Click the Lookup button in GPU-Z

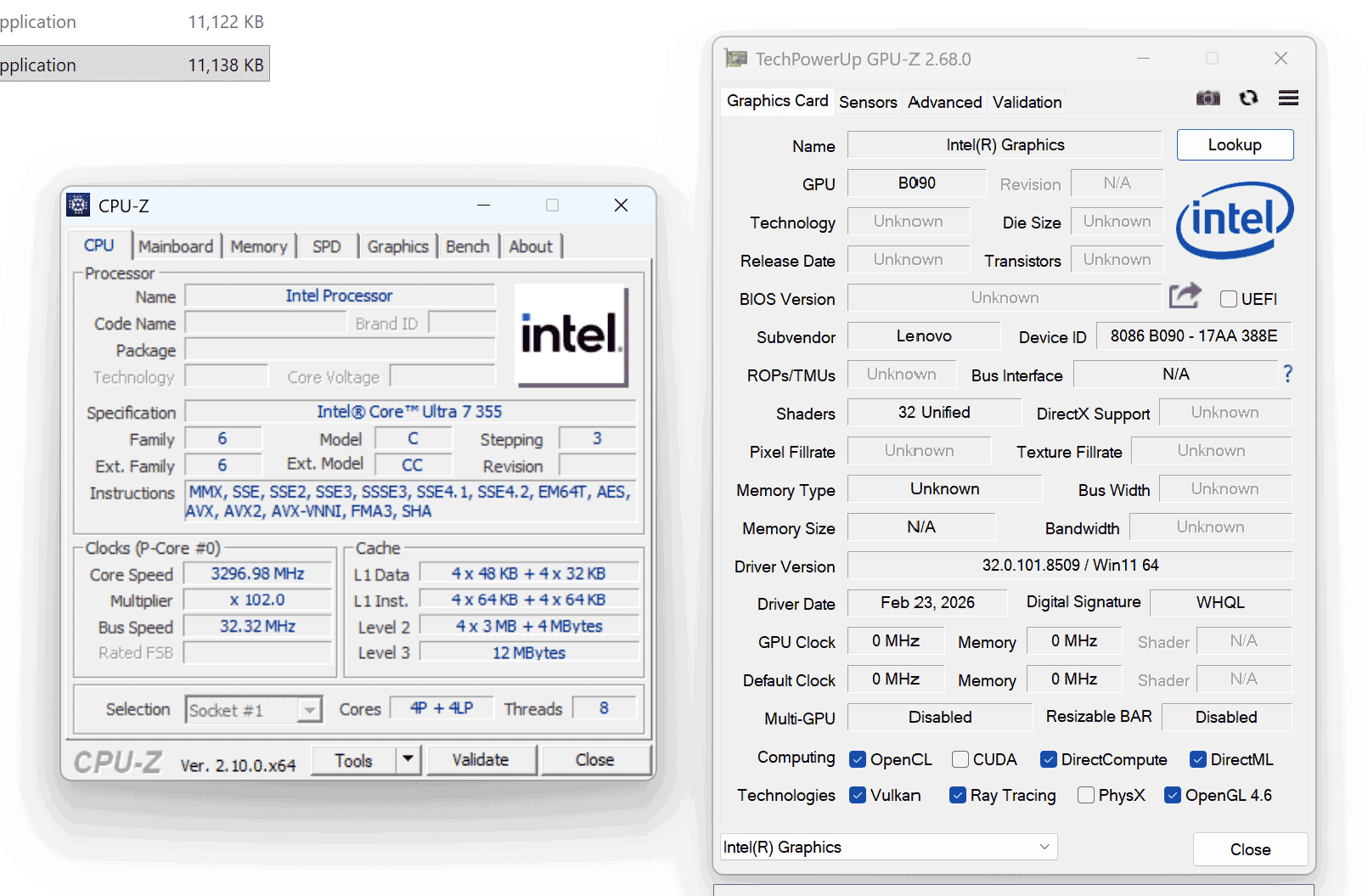pos(1235,144)
